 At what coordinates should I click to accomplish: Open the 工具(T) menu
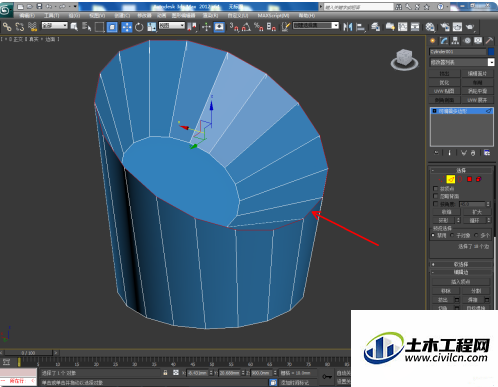click(x=52, y=16)
